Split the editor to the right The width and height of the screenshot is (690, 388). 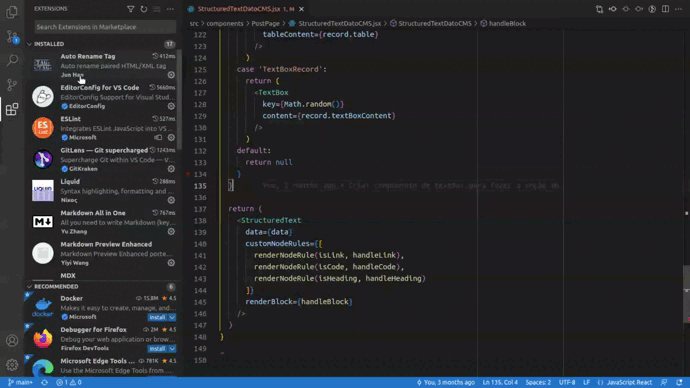[665, 9]
